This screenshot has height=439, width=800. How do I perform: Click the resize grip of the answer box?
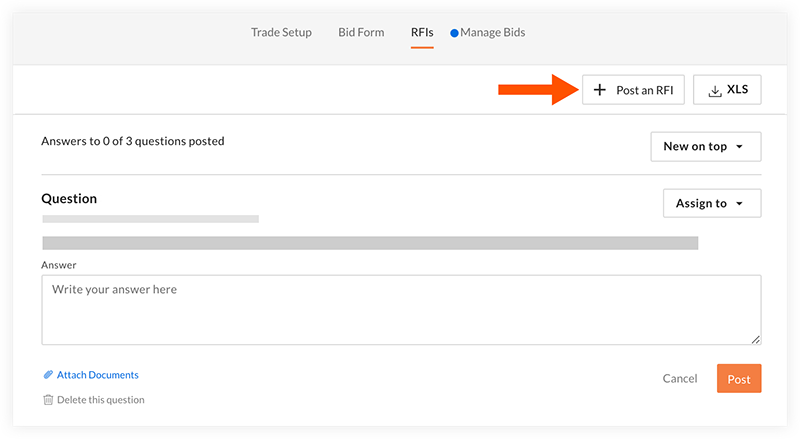point(756,339)
